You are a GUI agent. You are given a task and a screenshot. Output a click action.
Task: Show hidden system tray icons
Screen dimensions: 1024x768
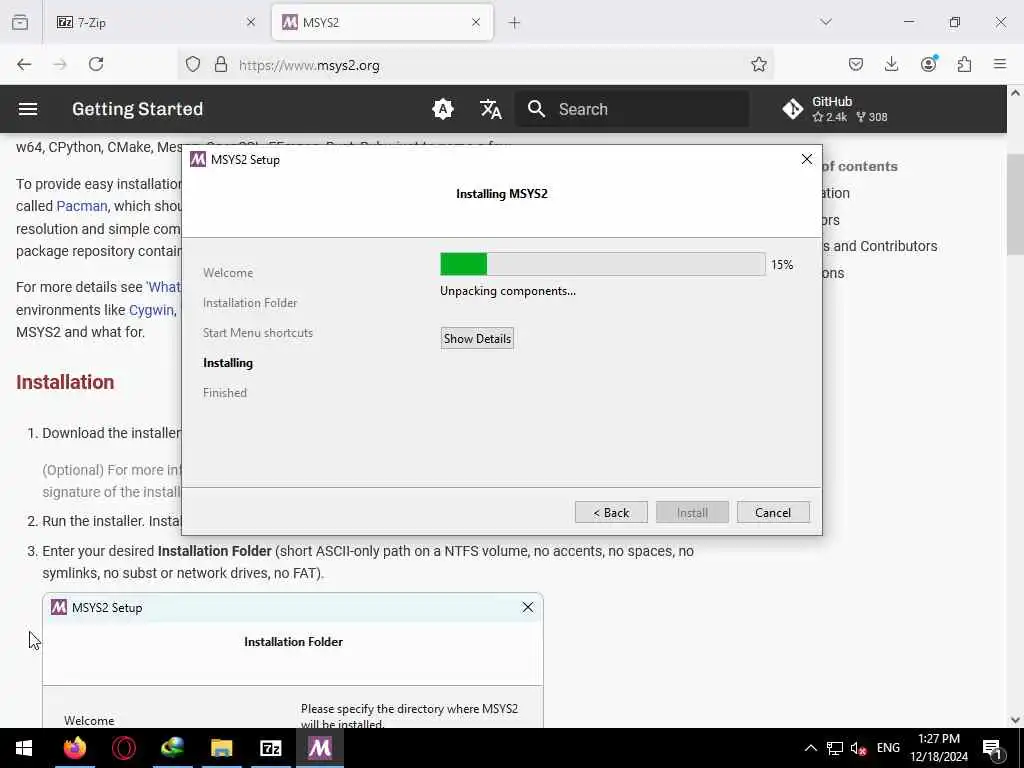click(810, 748)
